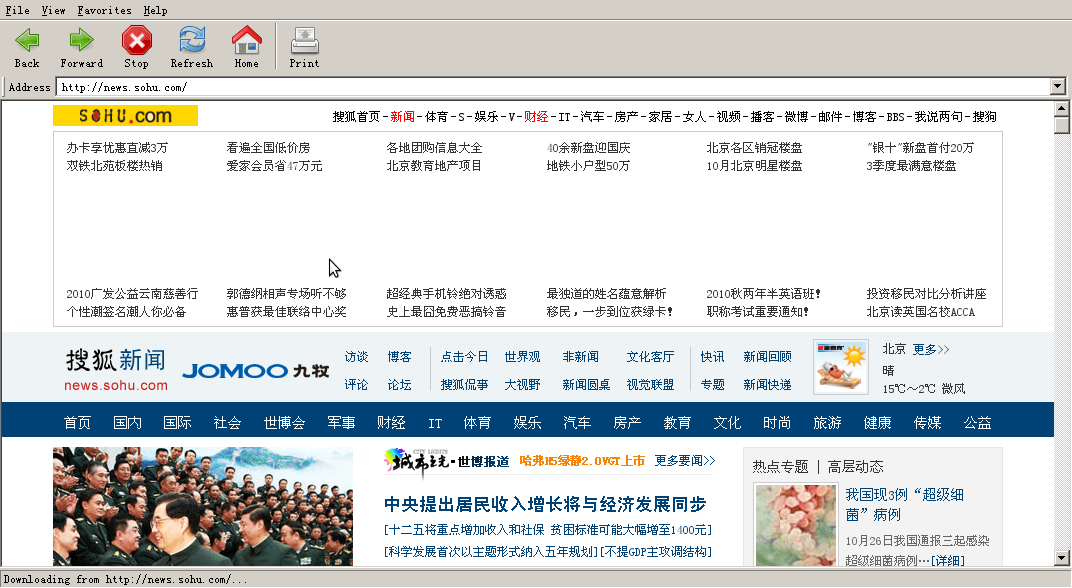Screen dimensions: 1072x588
Task: Select the 社会 navigation tab
Action: click(x=227, y=423)
